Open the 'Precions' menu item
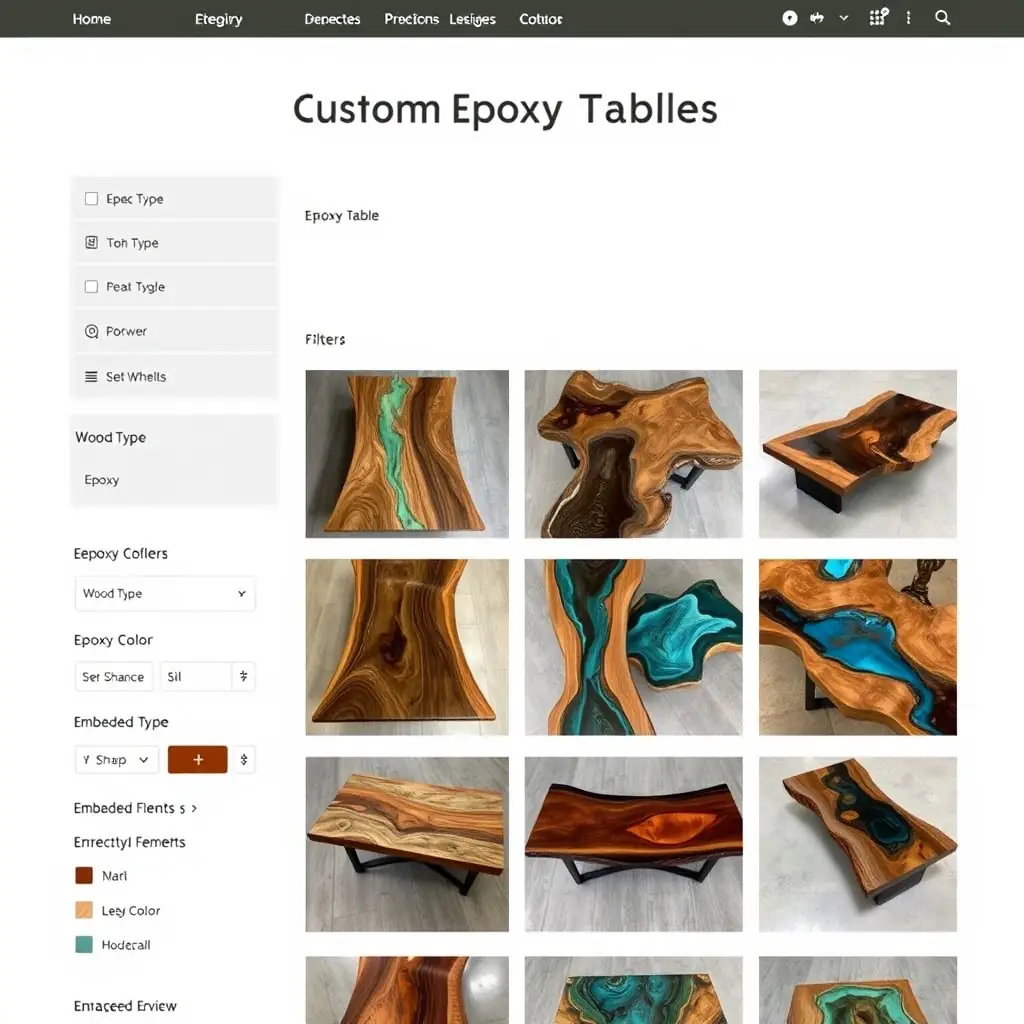 (x=411, y=18)
